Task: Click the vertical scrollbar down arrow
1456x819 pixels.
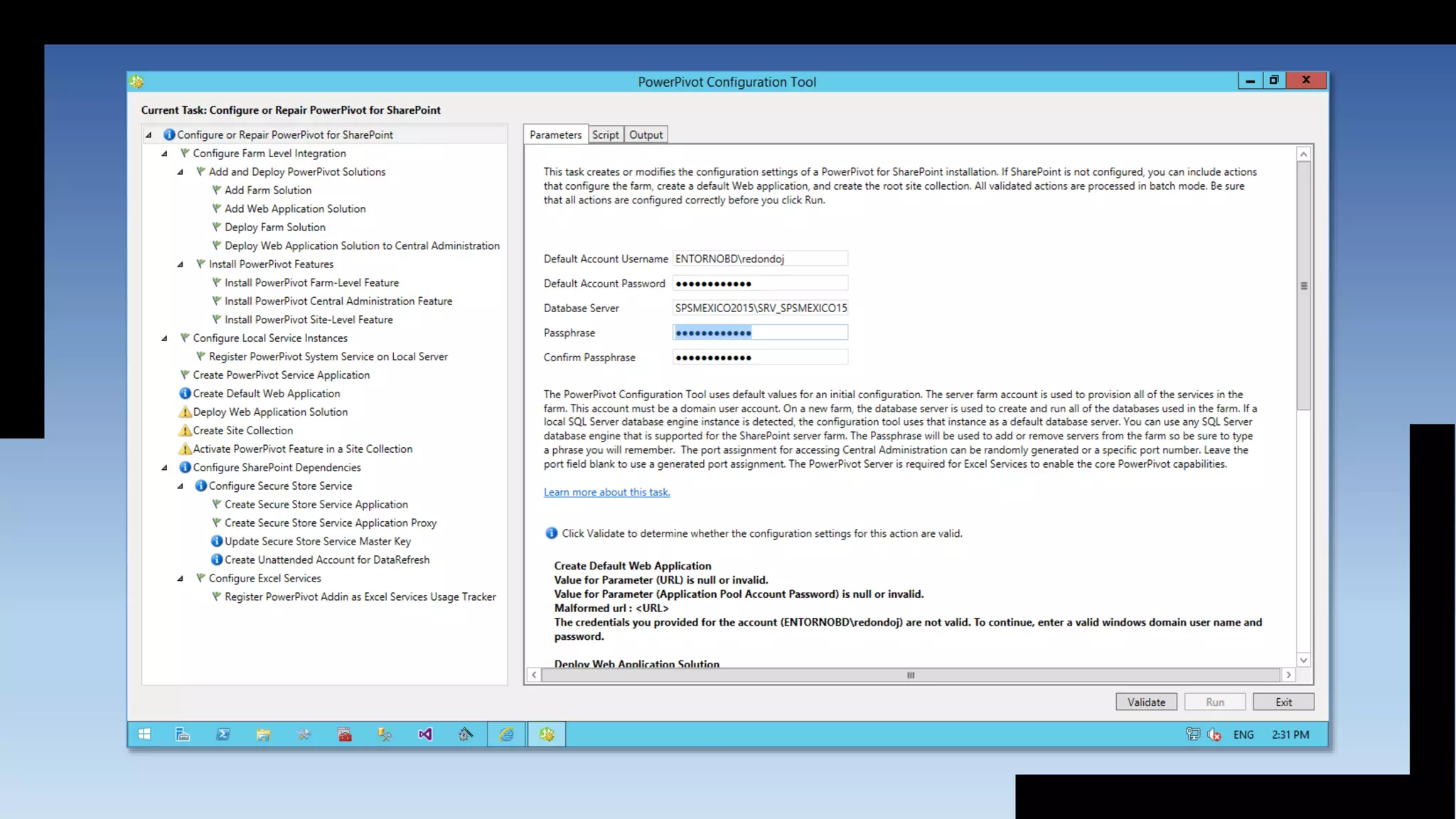Action: click(1303, 660)
